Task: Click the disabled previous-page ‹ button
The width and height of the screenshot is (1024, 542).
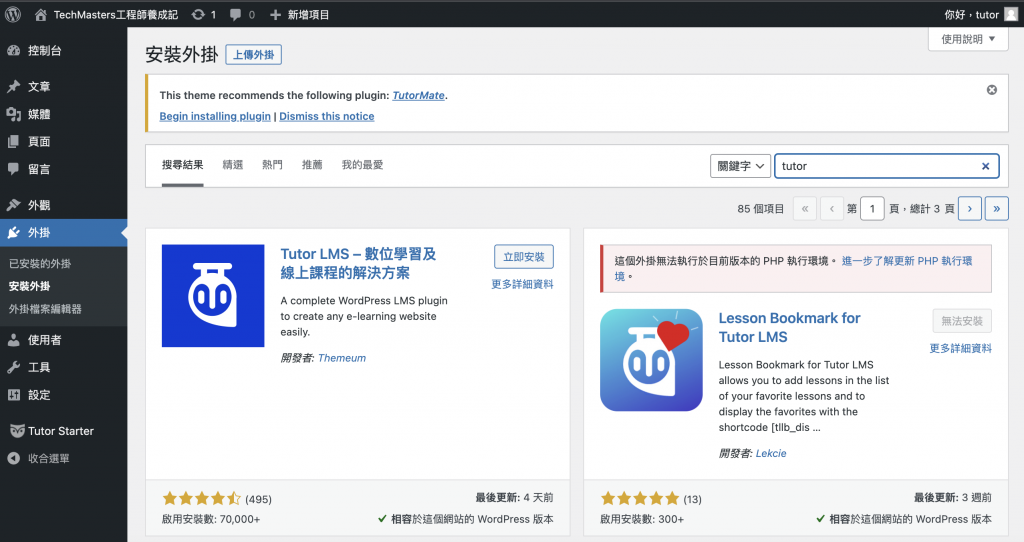Action: point(831,208)
